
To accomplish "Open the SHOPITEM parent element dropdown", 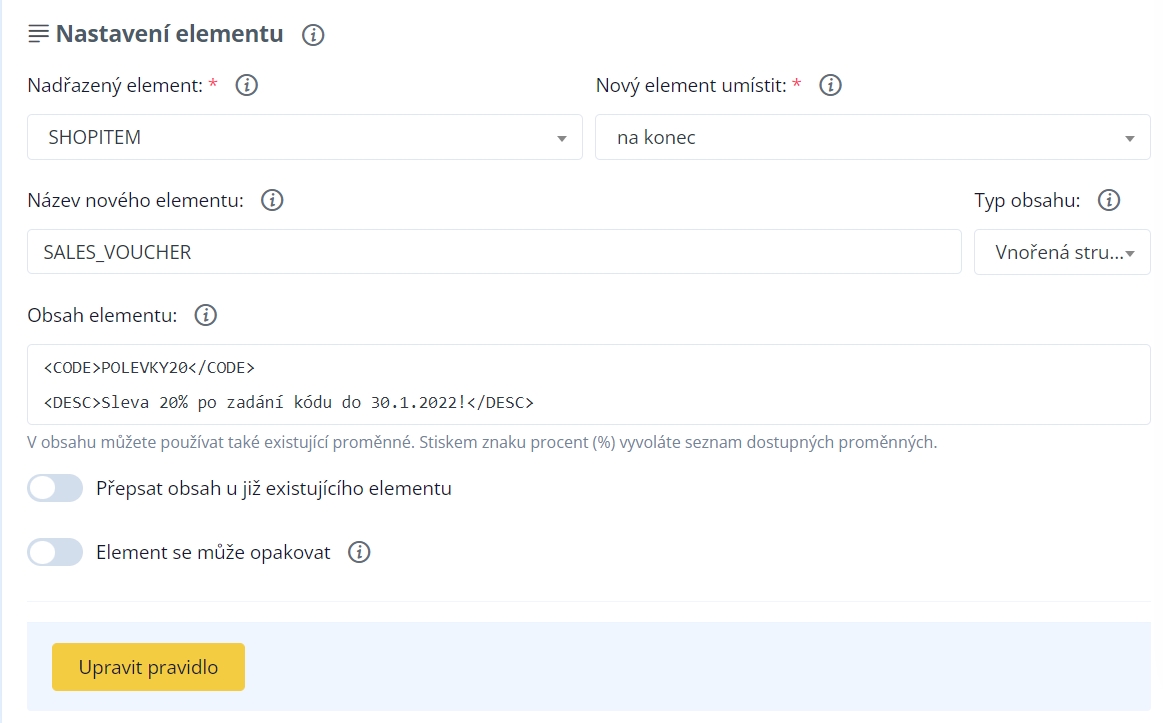I will (304, 138).
